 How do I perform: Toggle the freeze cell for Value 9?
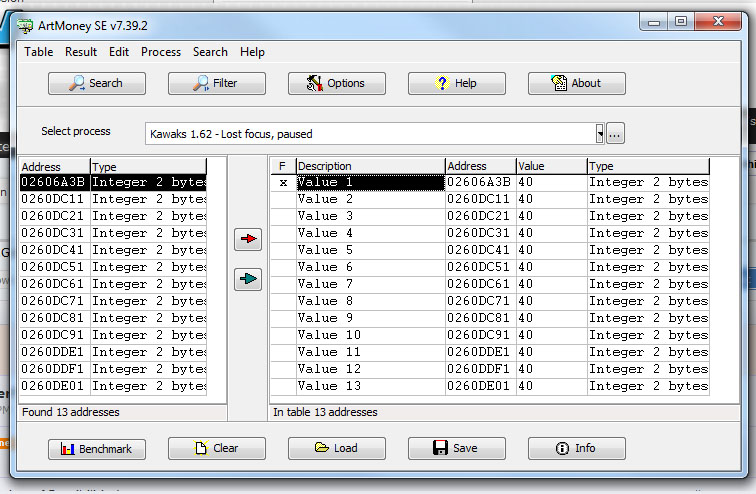tap(283, 319)
